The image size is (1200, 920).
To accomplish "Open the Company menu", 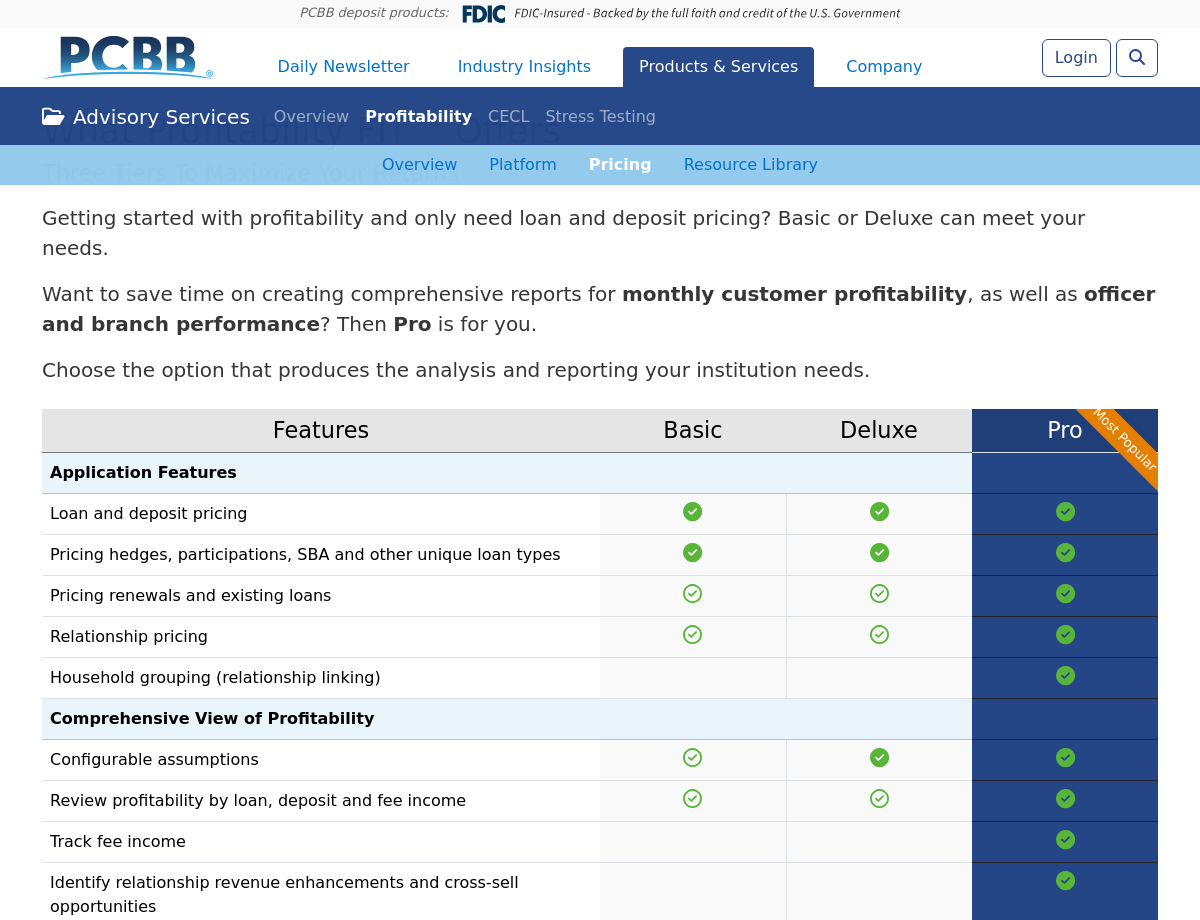I will pyautogui.click(x=884, y=67).
